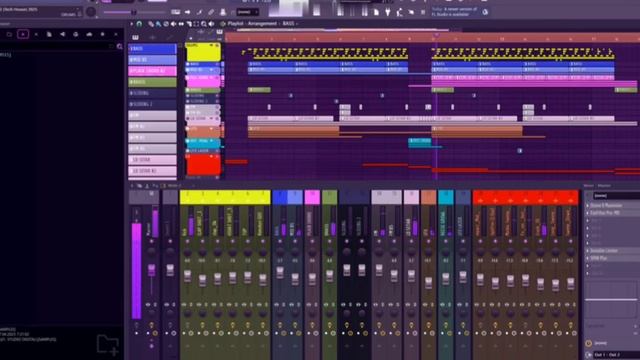Select the dashed-box select tool in playlist toolbar

(x=196, y=24)
